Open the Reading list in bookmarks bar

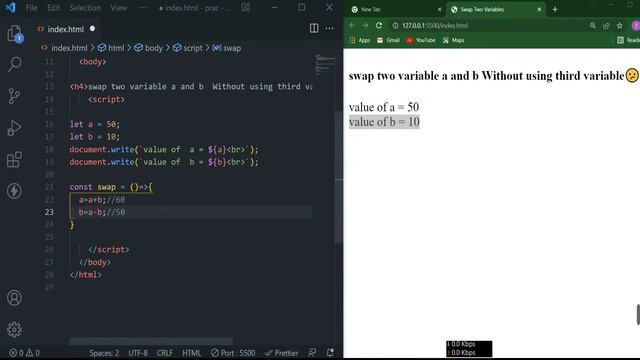(x=628, y=40)
